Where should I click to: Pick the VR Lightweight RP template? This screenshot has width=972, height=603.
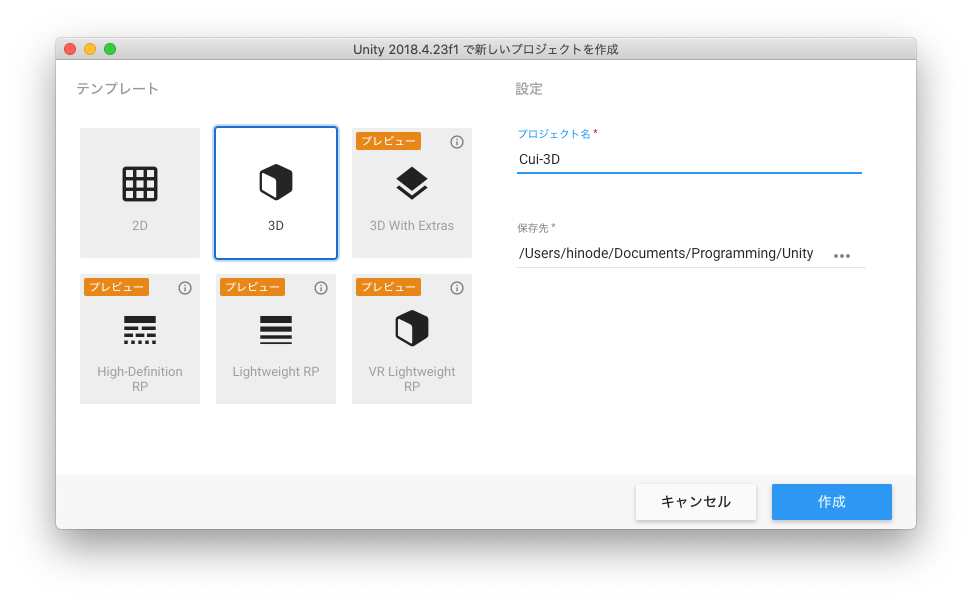tap(412, 339)
